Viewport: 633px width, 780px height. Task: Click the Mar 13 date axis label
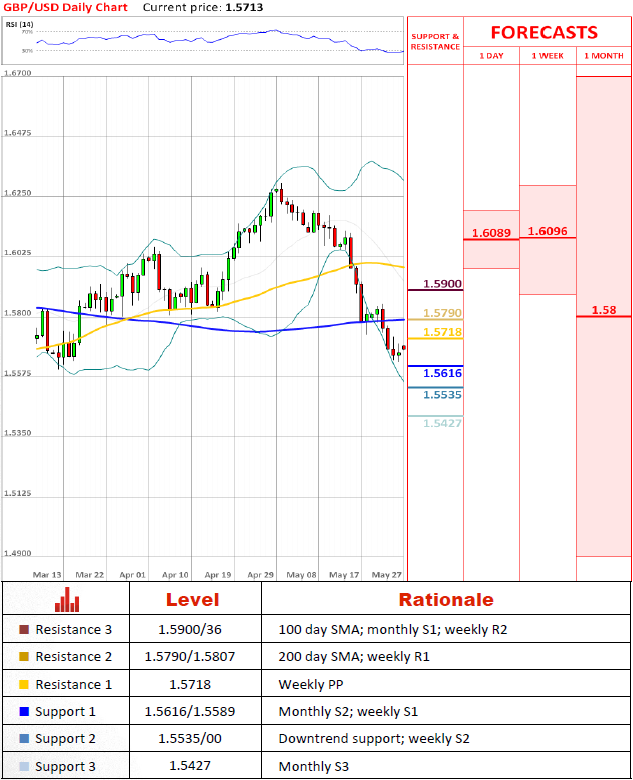point(47,575)
